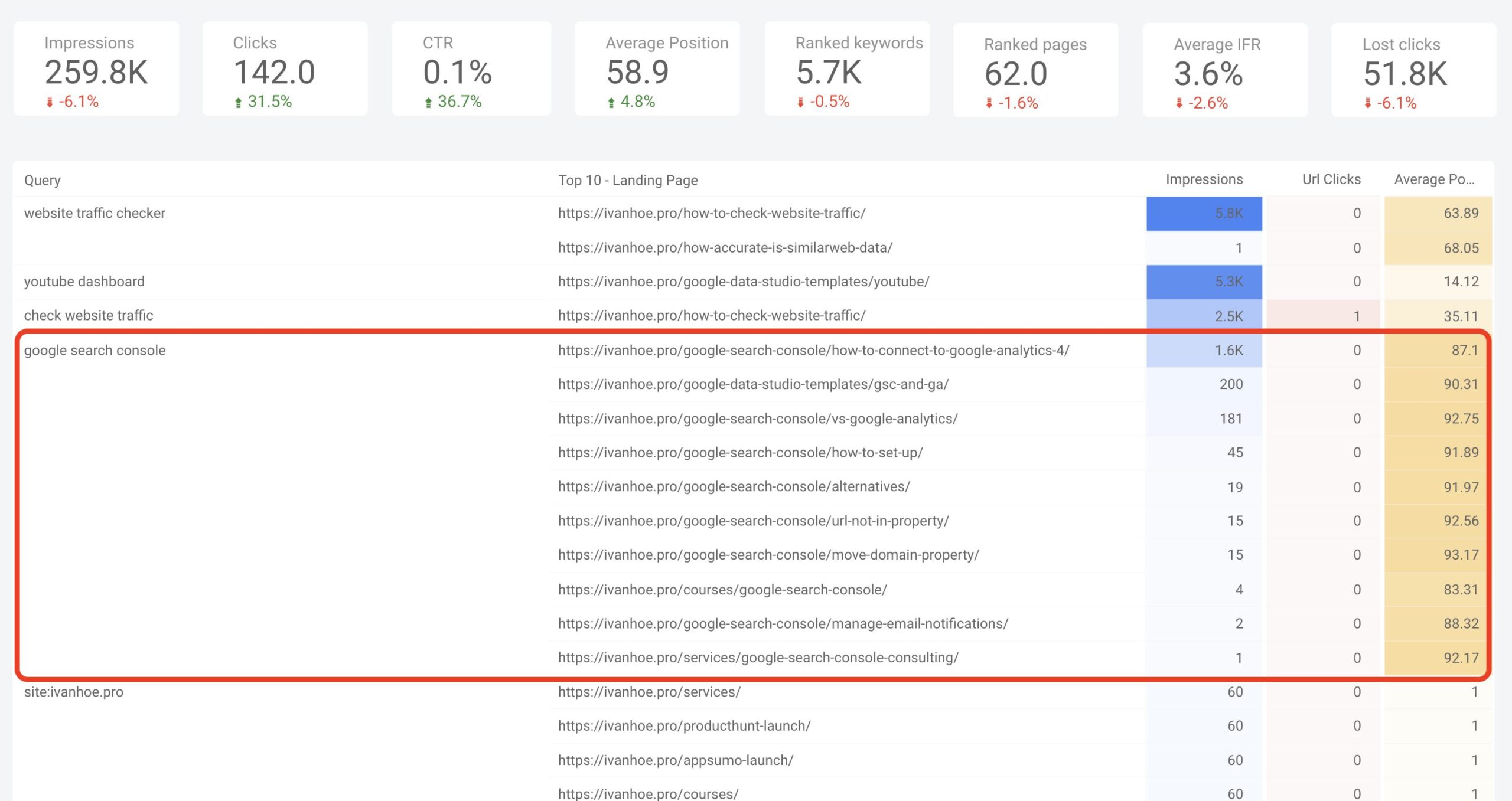
Task: Select the google search console query row
Action: click(94, 350)
